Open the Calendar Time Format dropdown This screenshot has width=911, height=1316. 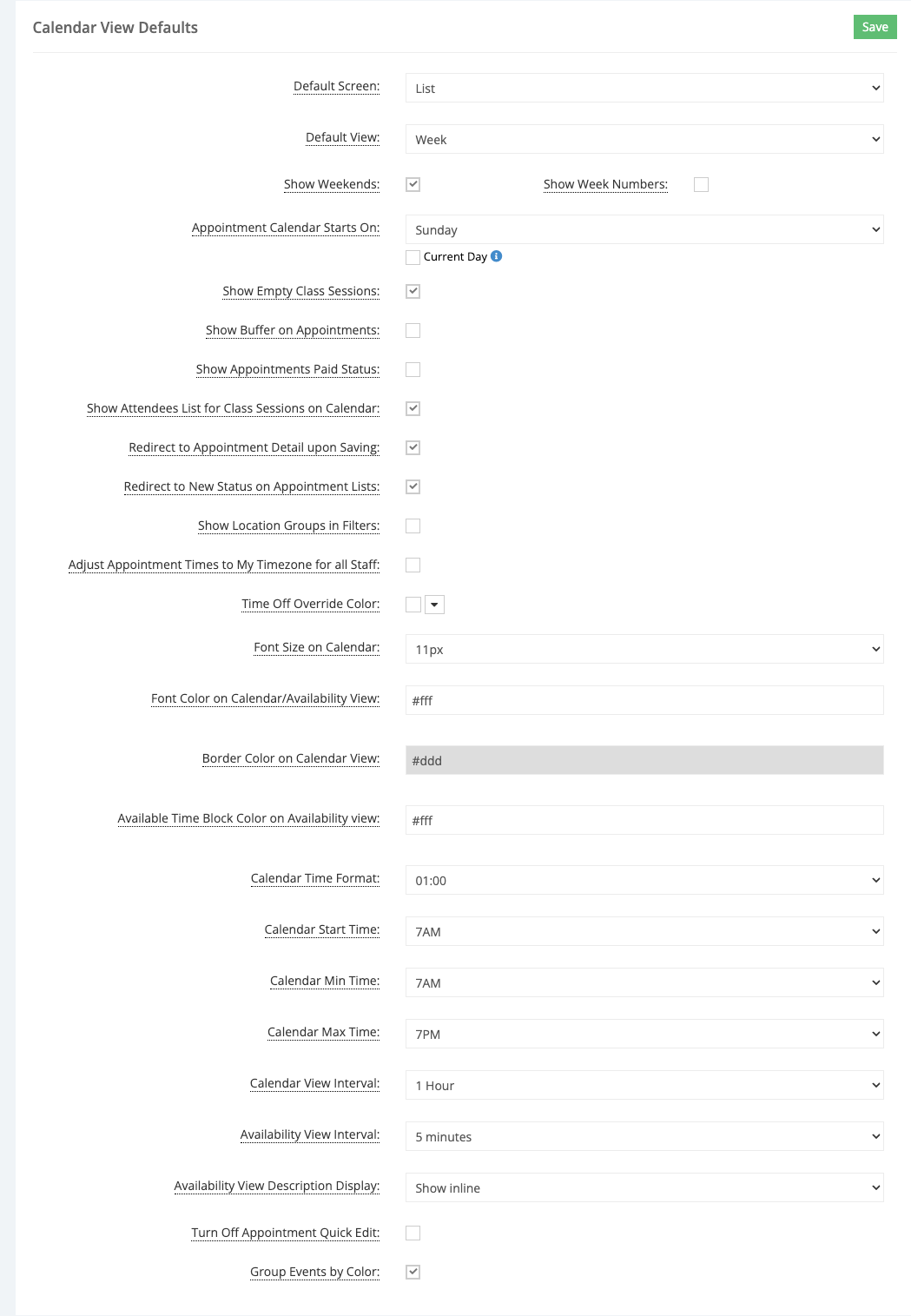coord(643,880)
